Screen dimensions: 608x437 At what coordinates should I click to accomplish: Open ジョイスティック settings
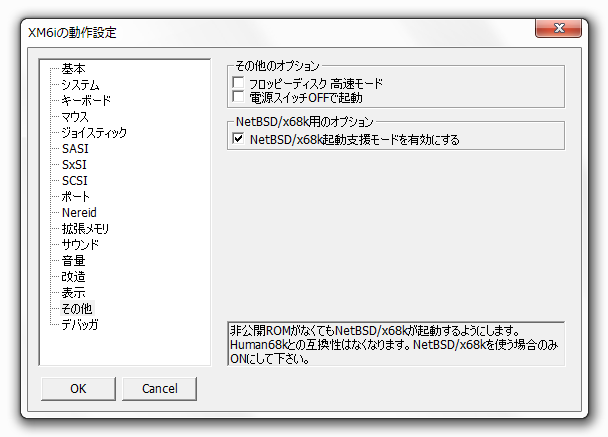94,133
